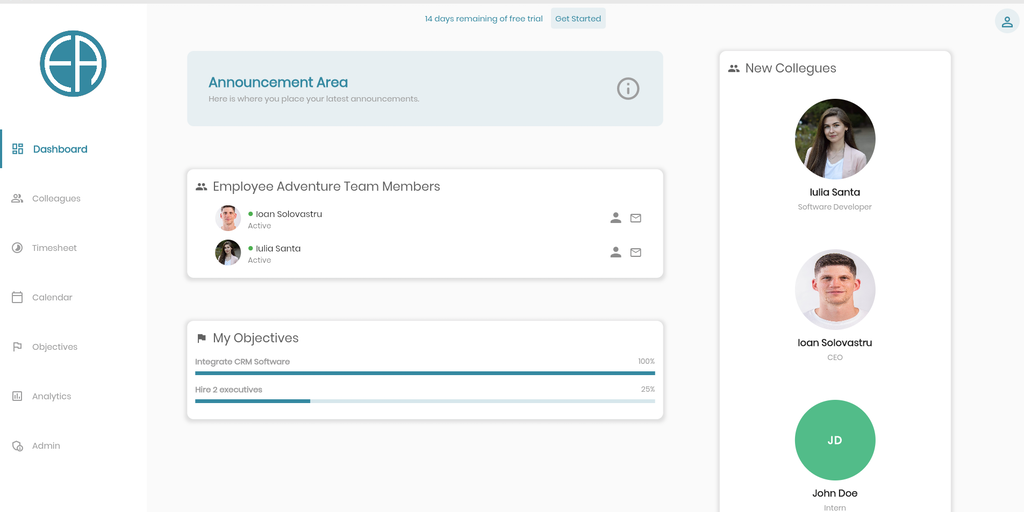Click the Dashboard grid icon in sidebar
This screenshot has width=1024, height=512.
point(18,149)
